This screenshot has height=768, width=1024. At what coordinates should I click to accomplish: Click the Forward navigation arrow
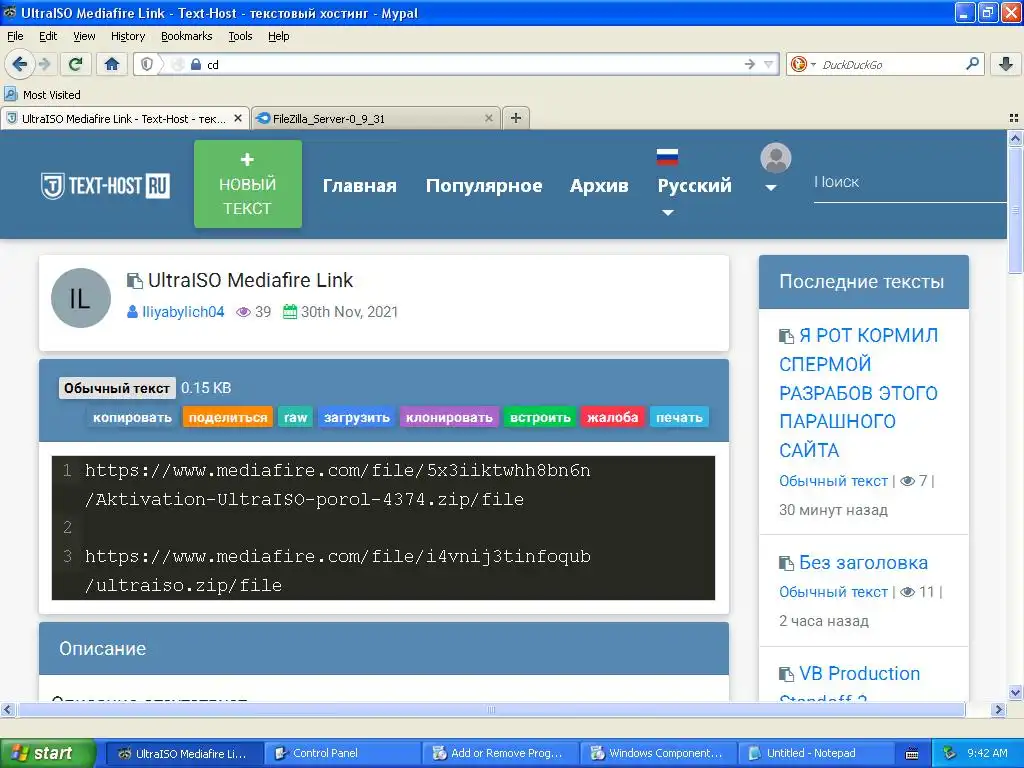(44, 64)
